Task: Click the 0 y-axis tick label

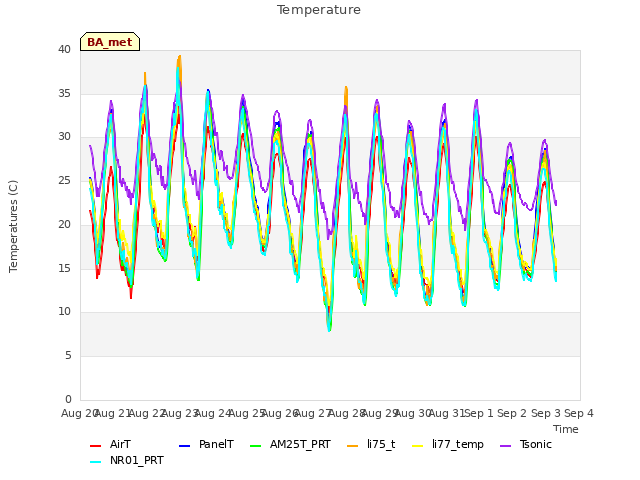Action: [x=68, y=399]
